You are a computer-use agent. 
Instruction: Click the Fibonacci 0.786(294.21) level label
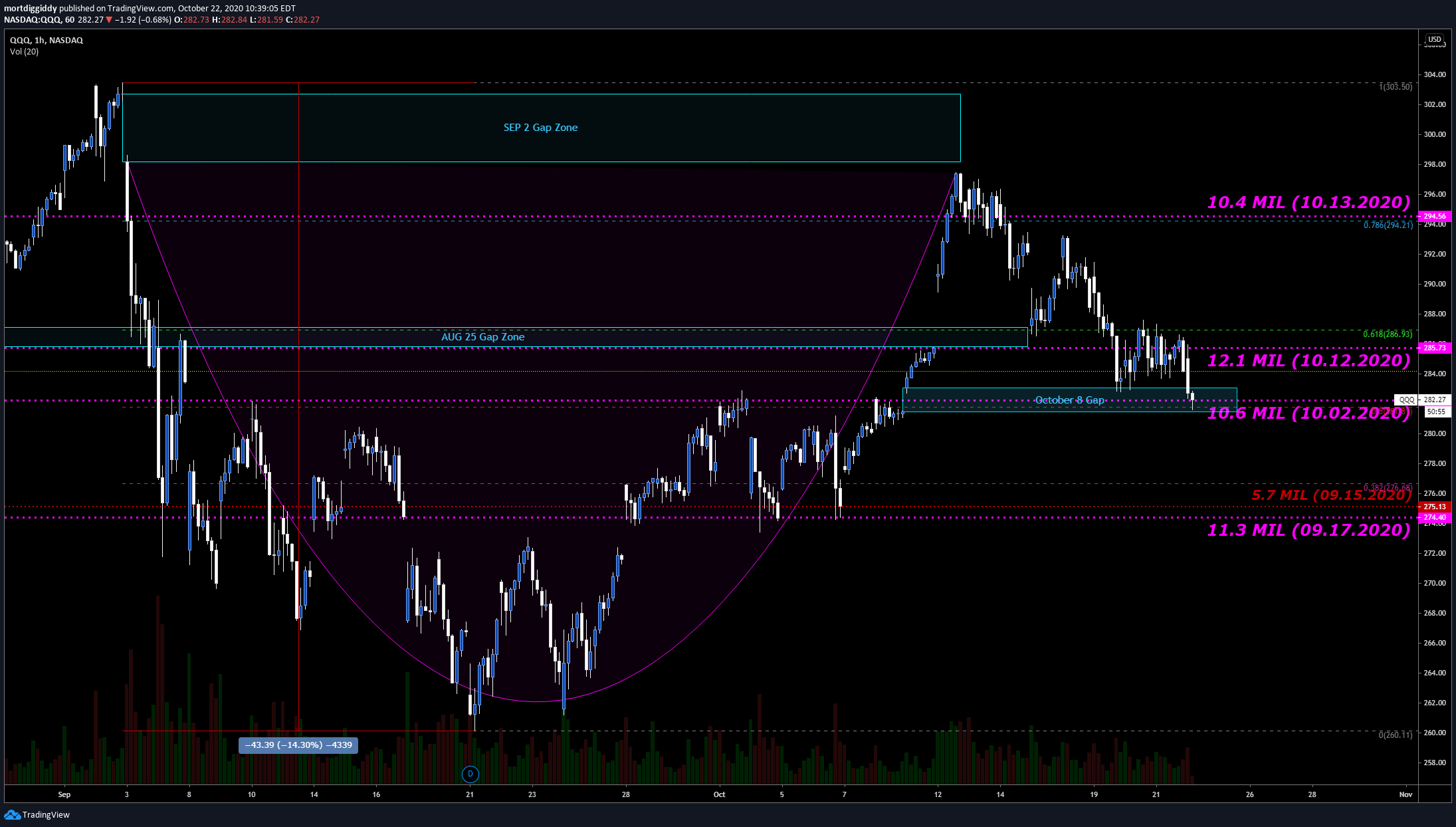1388,225
